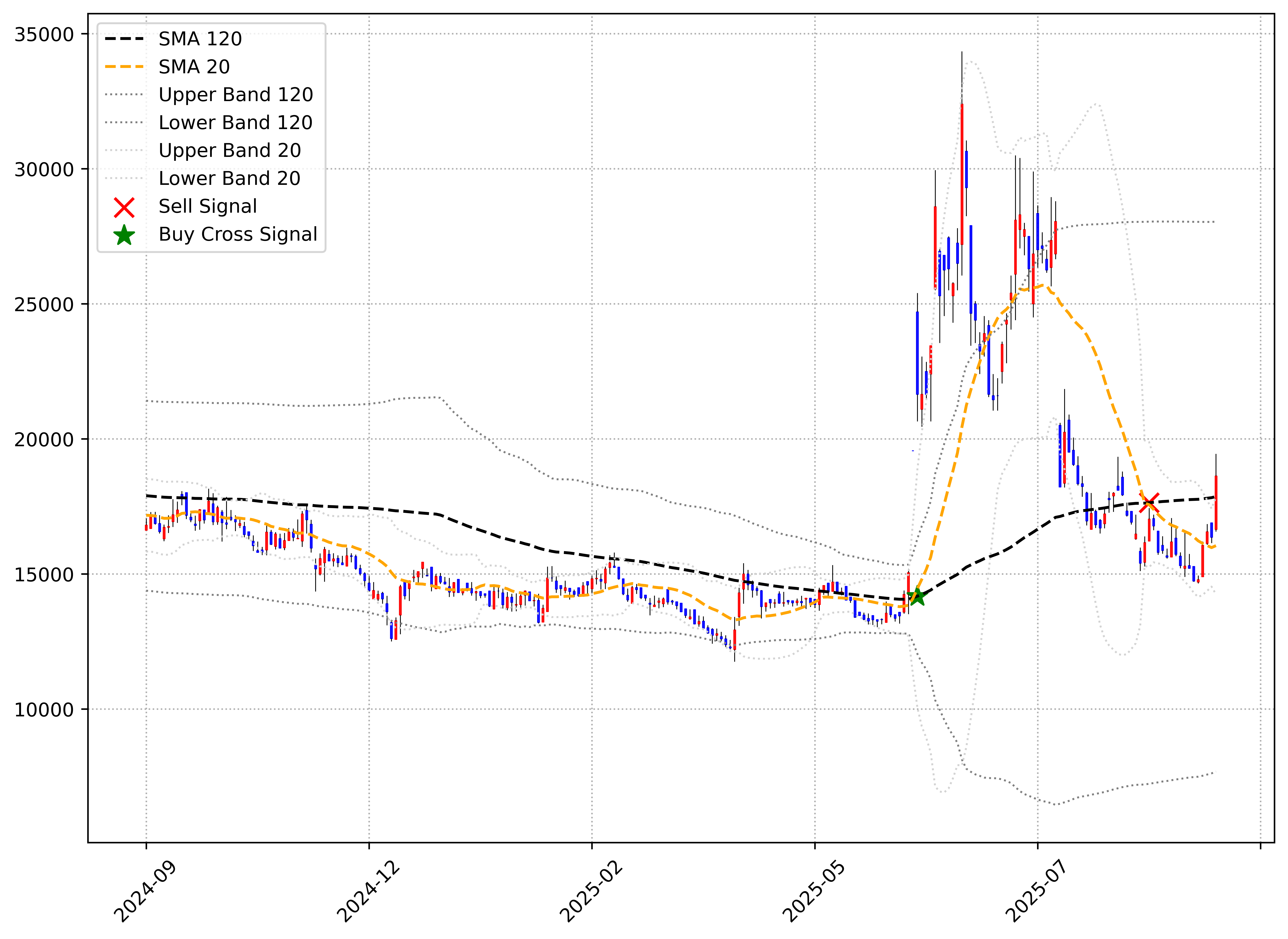Click the Upper Band 20 legend label
This screenshot has width=1288, height=939.
point(230,150)
